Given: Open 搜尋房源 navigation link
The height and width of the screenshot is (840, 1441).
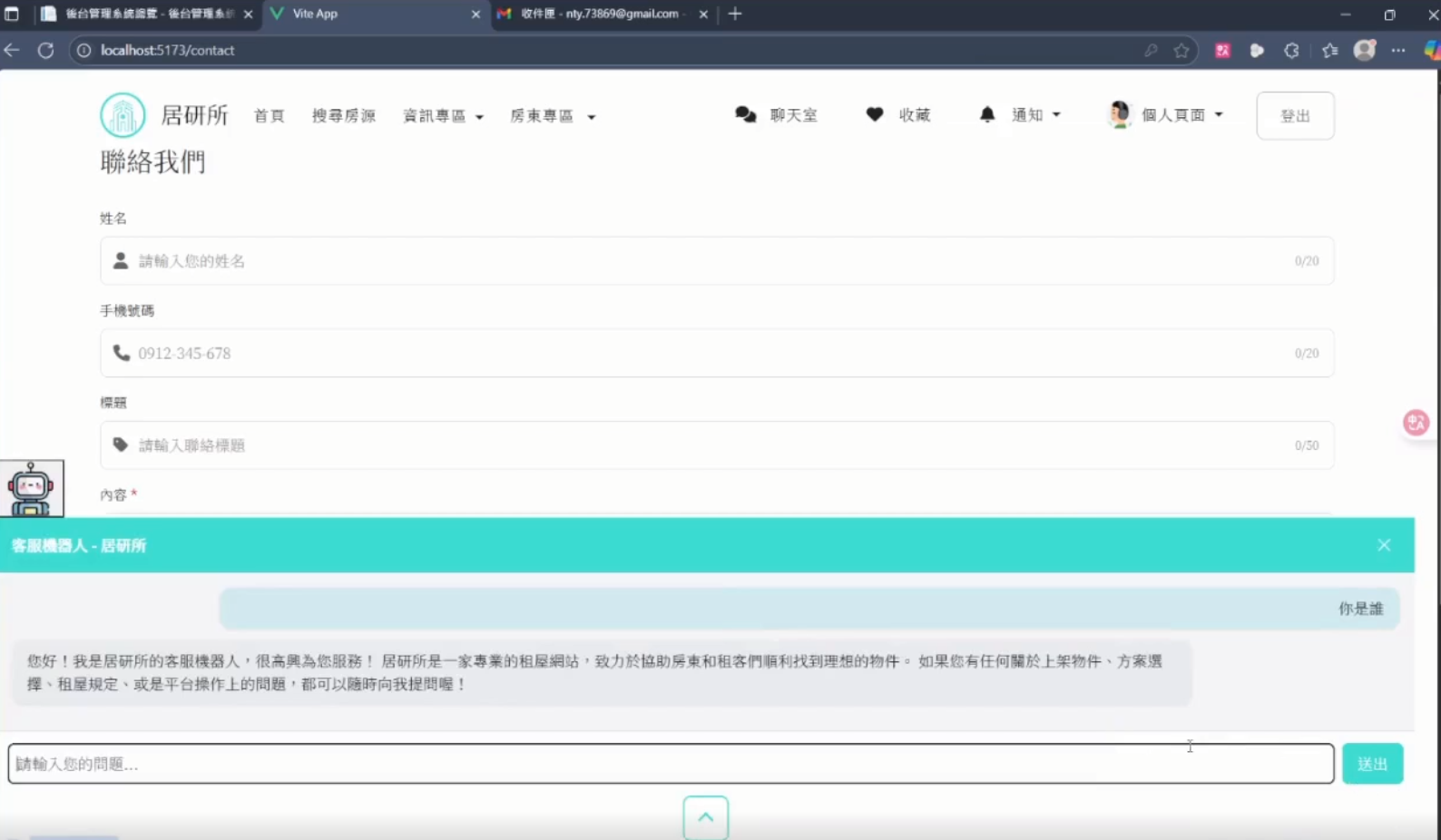Looking at the screenshot, I should [x=343, y=116].
